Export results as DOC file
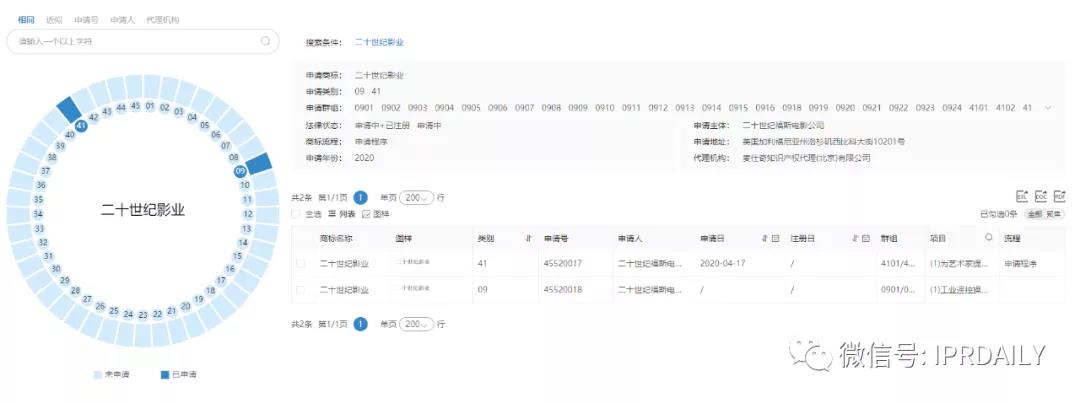Viewport: 1080px width, 403px height. coord(1041,196)
